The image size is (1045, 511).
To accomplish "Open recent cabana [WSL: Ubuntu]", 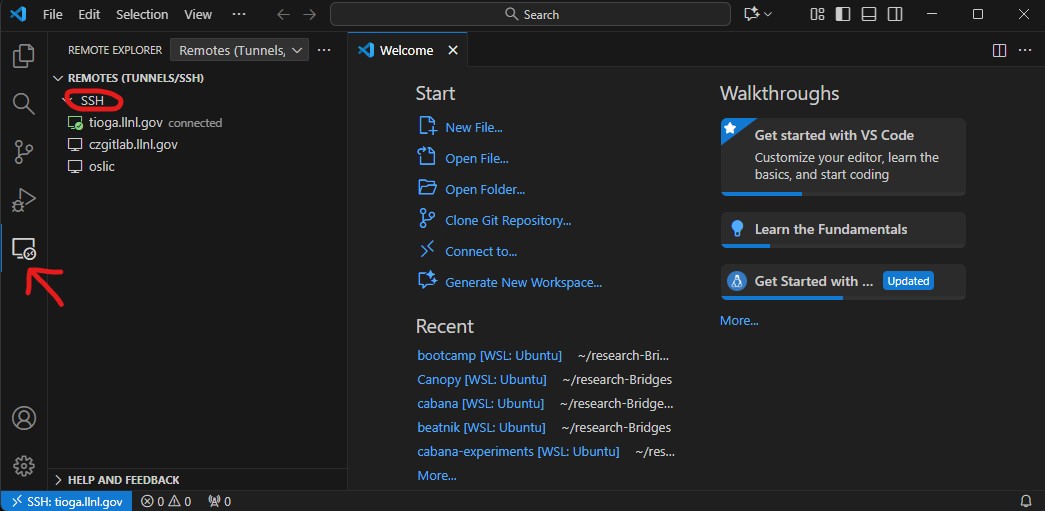I will coord(481,403).
